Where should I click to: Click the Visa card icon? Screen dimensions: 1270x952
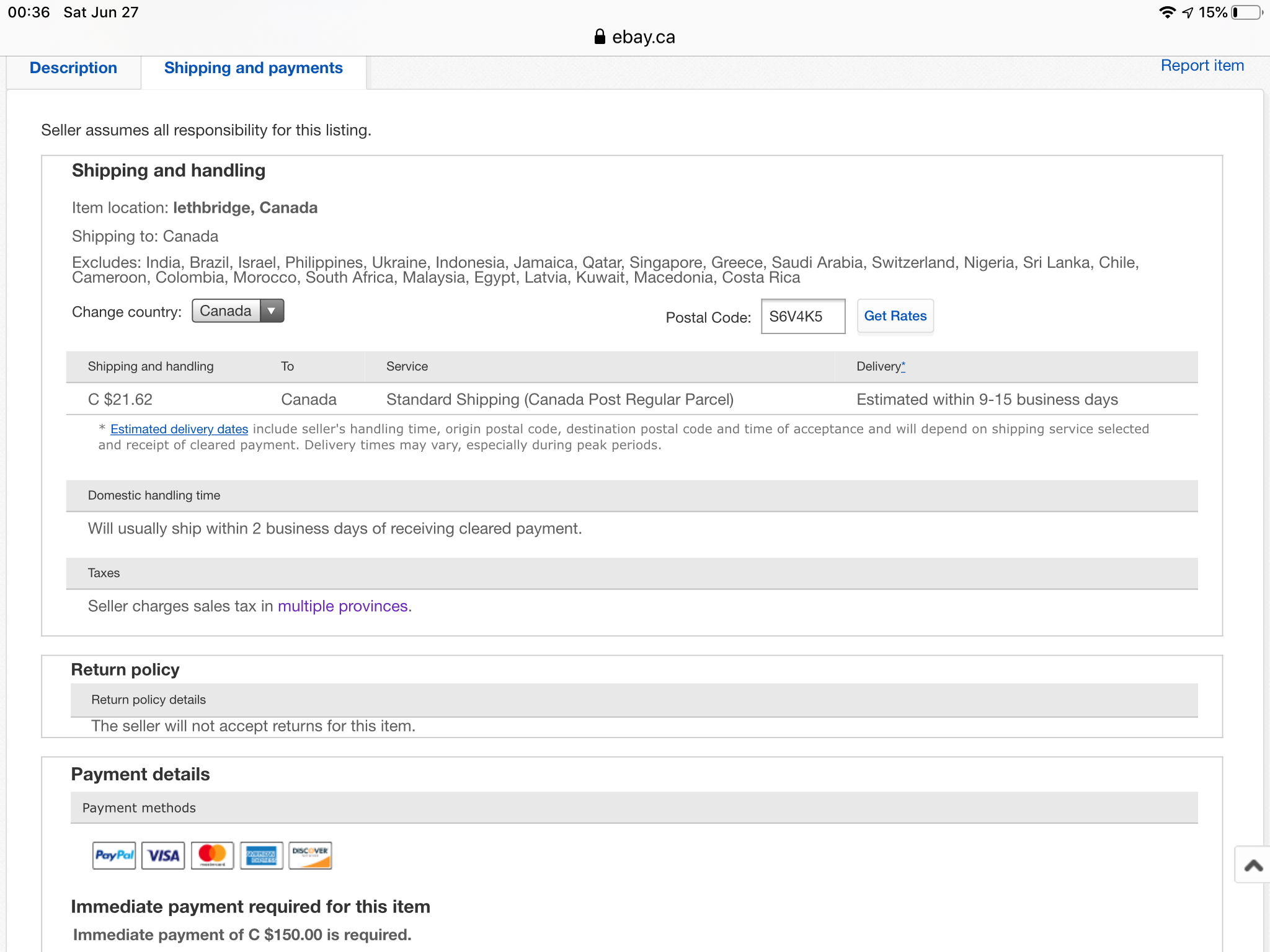pyautogui.click(x=163, y=855)
